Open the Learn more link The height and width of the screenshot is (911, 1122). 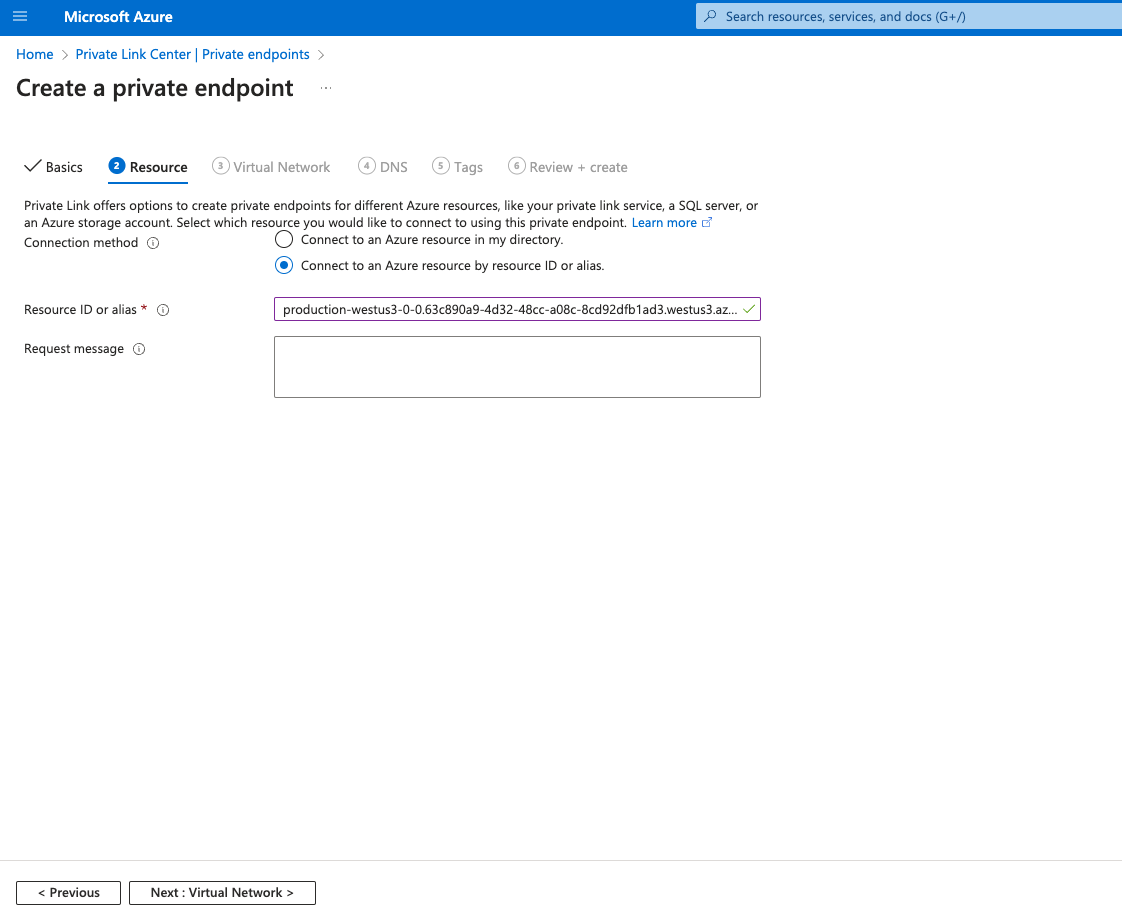[x=665, y=222]
